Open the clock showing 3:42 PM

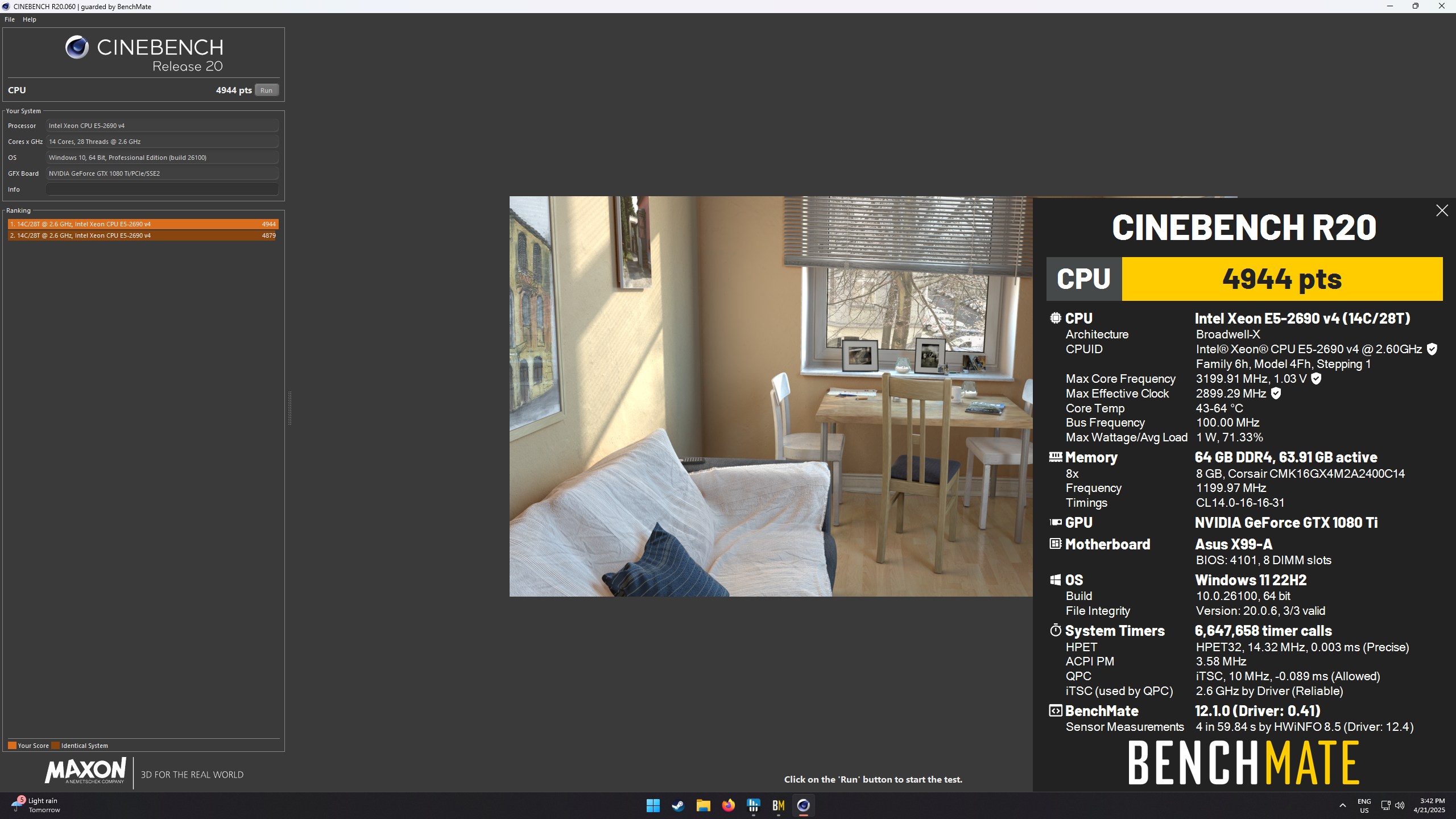tap(1429, 805)
